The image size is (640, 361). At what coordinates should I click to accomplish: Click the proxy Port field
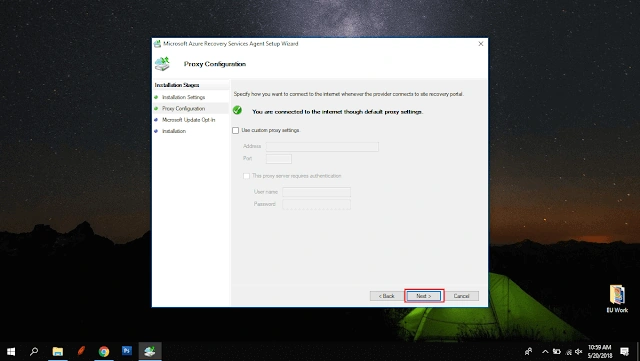[279, 159]
